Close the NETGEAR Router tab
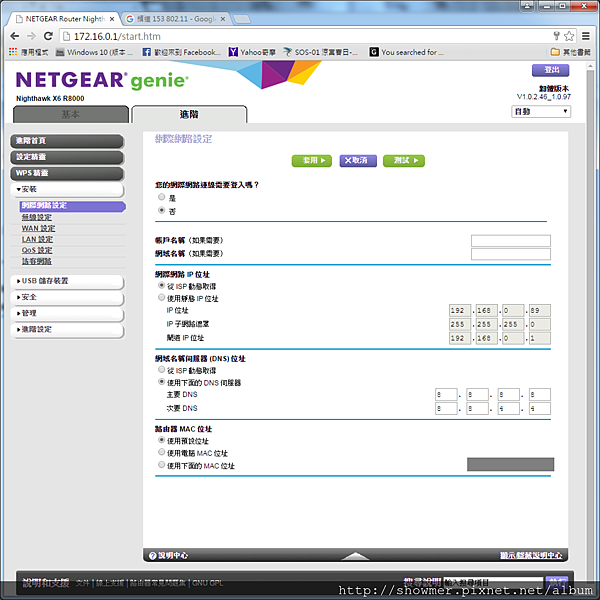This screenshot has width=600, height=600. pos(112,19)
